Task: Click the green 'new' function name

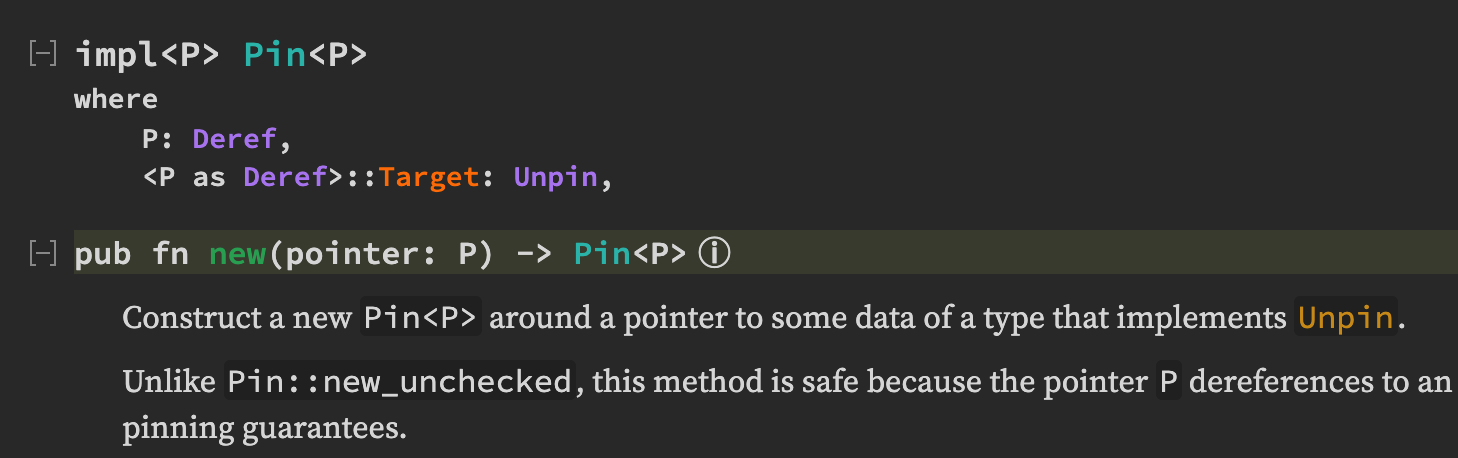Action: coord(236,254)
